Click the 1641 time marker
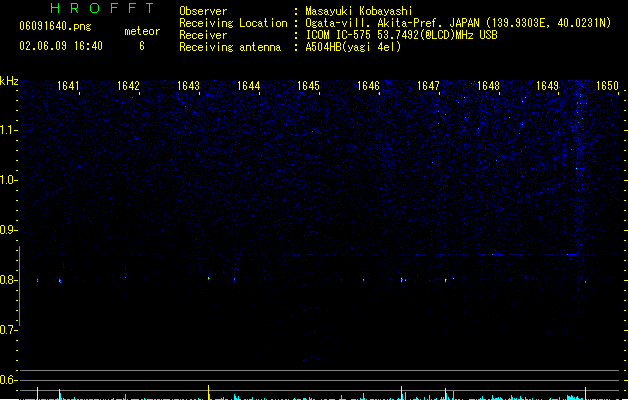 point(68,86)
